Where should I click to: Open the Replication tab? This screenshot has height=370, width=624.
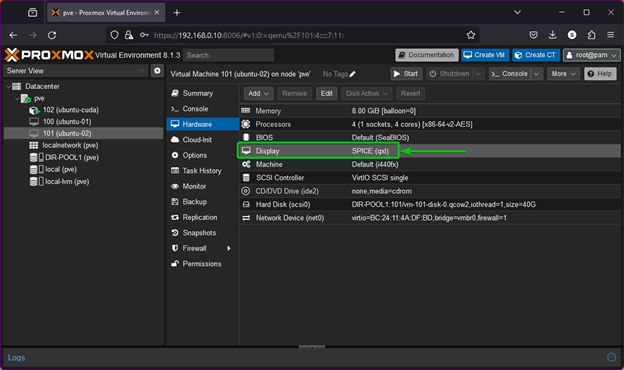click(x=203, y=217)
